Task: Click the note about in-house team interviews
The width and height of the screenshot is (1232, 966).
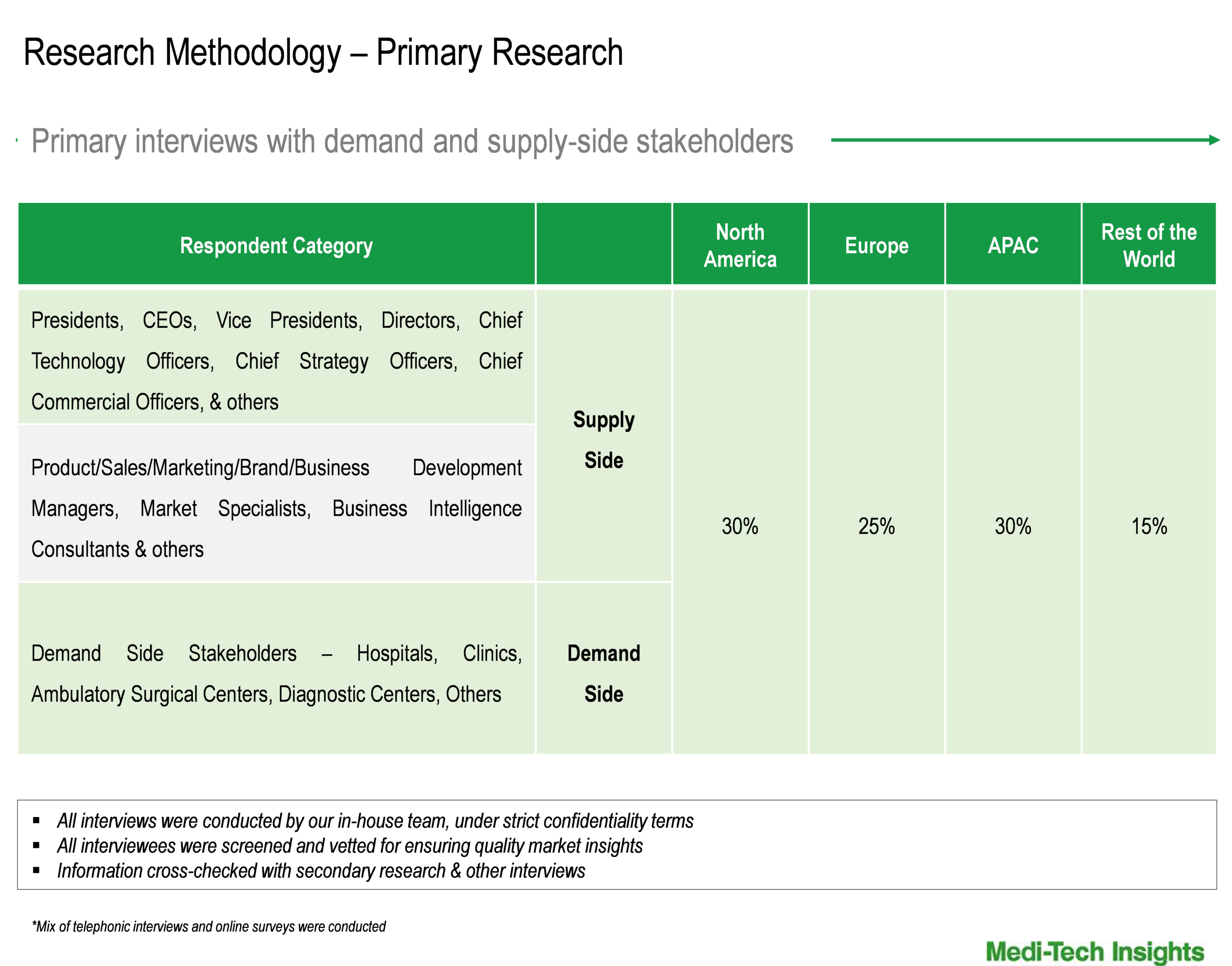Action: point(375,821)
